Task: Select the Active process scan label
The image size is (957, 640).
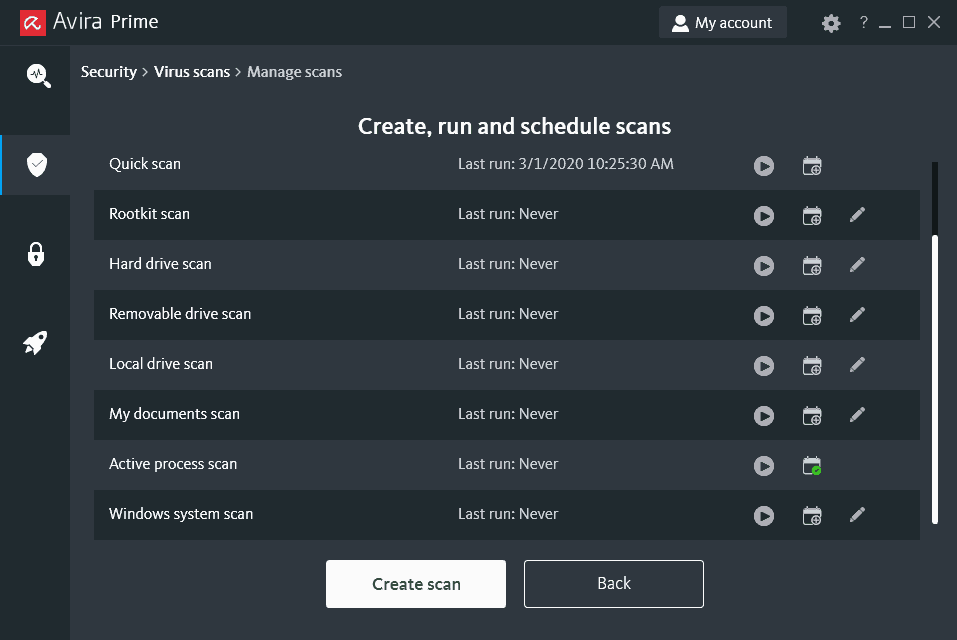Action: point(173,464)
